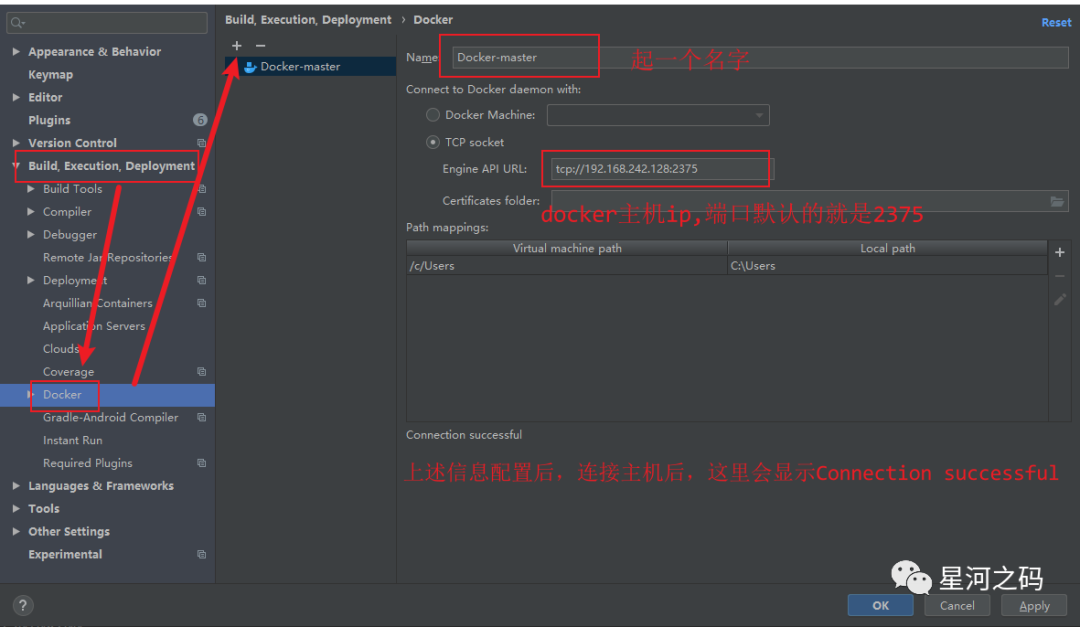This screenshot has height=627, width=1080.
Task: Click the Name field Docker-master
Action: pyautogui.click(x=760, y=57)
